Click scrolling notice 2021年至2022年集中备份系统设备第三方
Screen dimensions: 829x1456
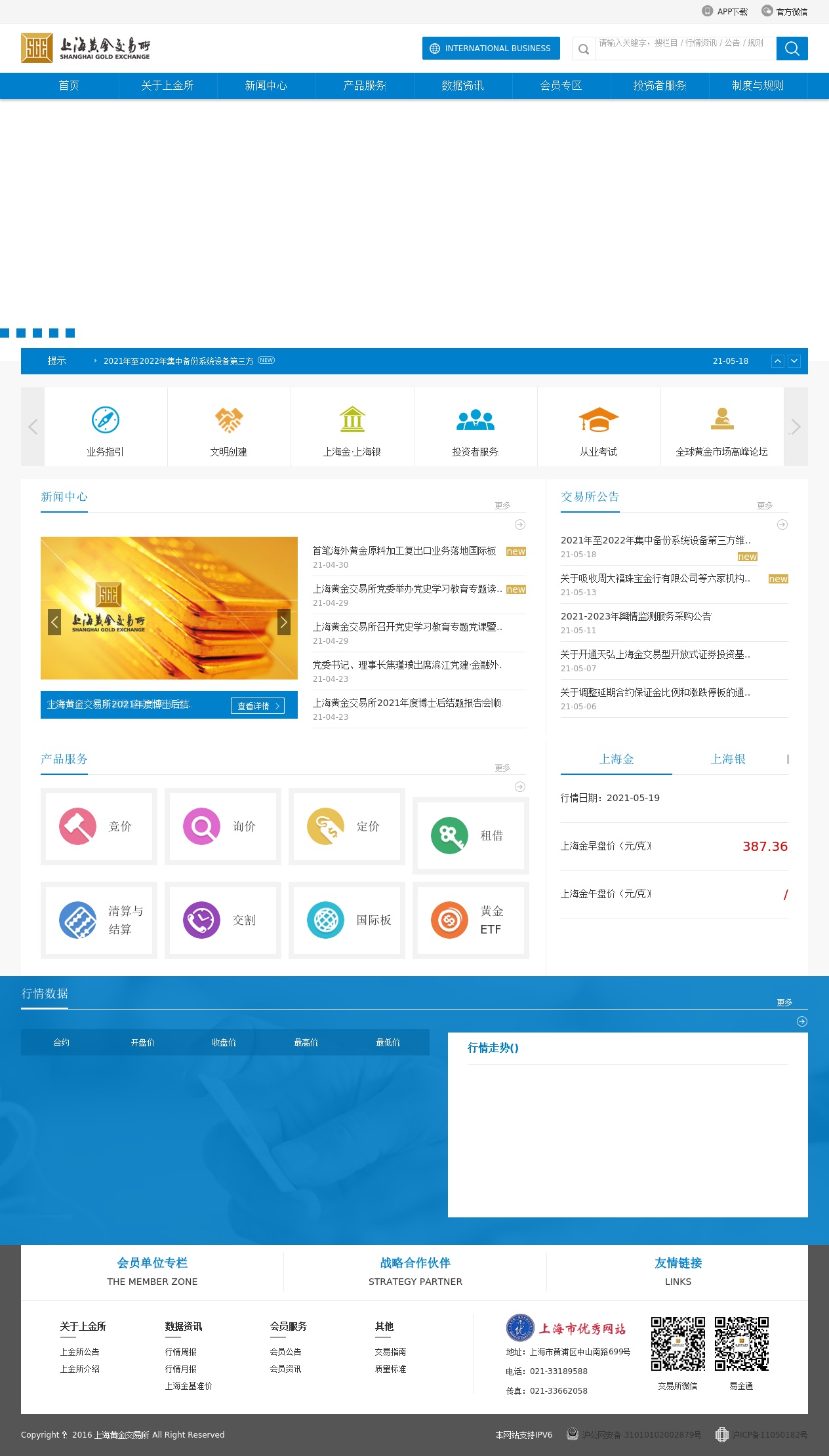pos(178,361)
